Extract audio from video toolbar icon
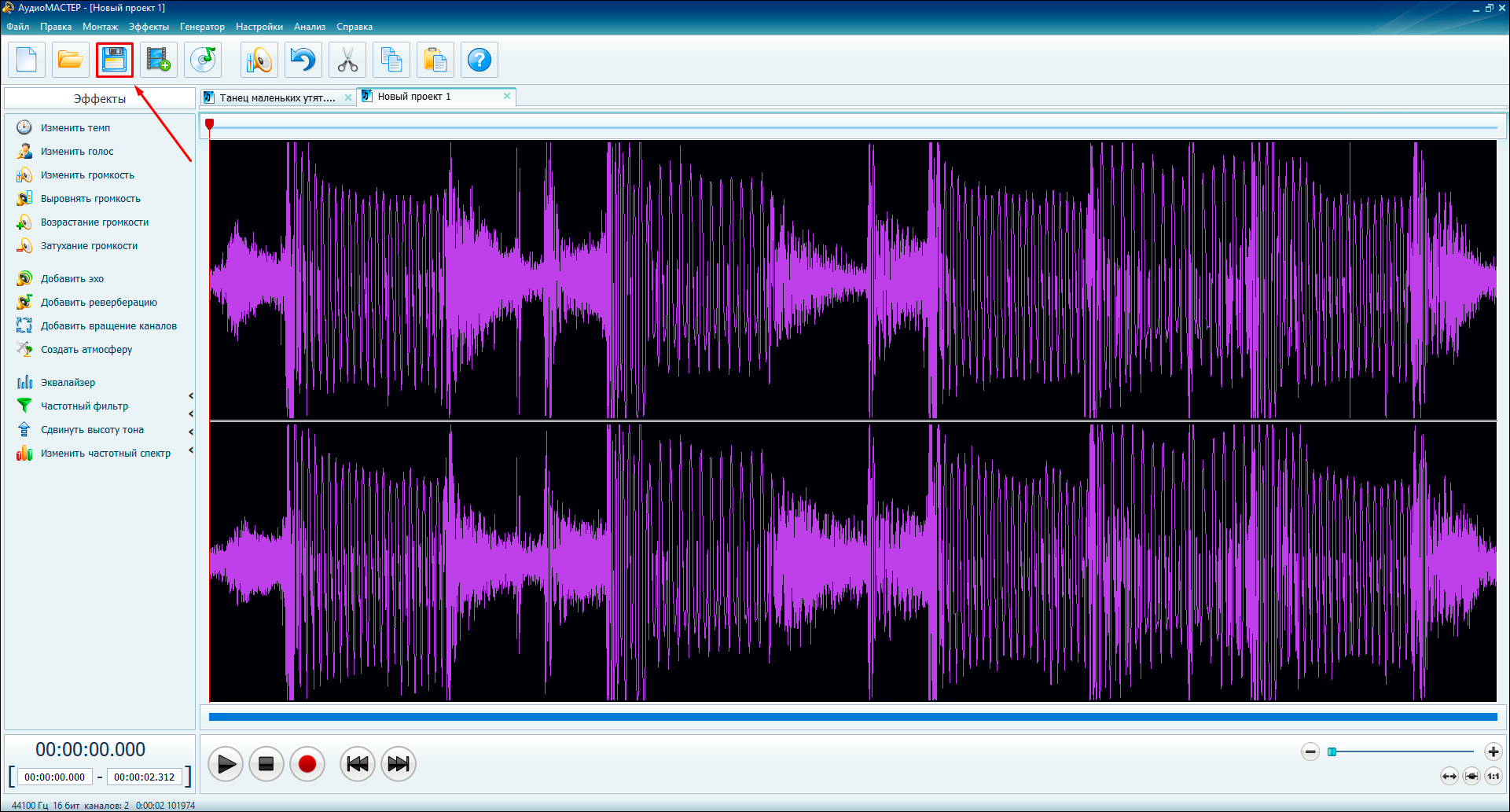Image resolution: width=1510 pixels, height=812 pixels. click(159, 60)
